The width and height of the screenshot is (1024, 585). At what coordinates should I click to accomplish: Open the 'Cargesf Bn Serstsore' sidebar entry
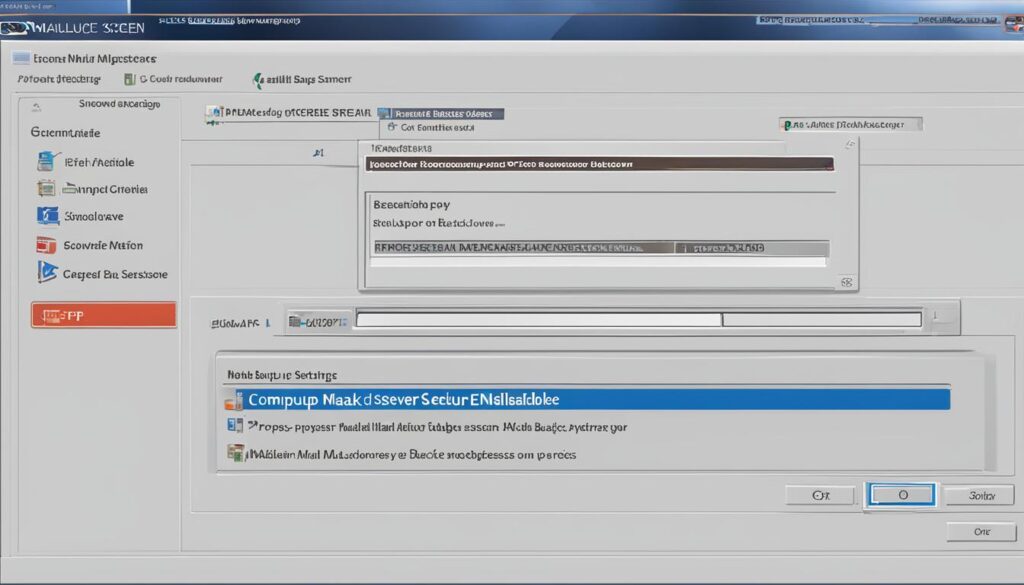pyautogui.click(x=115, y=274)
